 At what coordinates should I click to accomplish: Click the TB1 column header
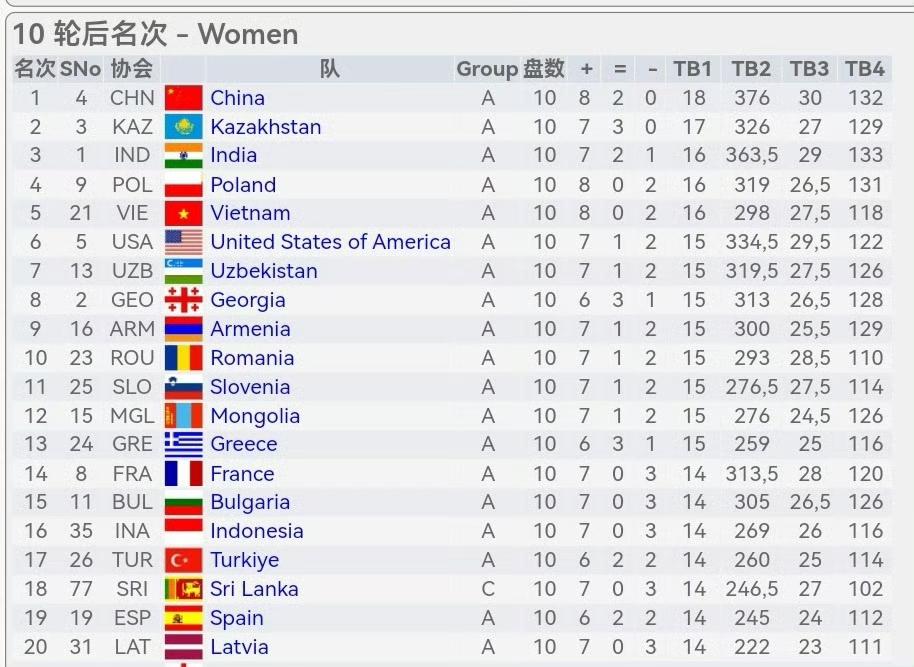click(692, 69)
